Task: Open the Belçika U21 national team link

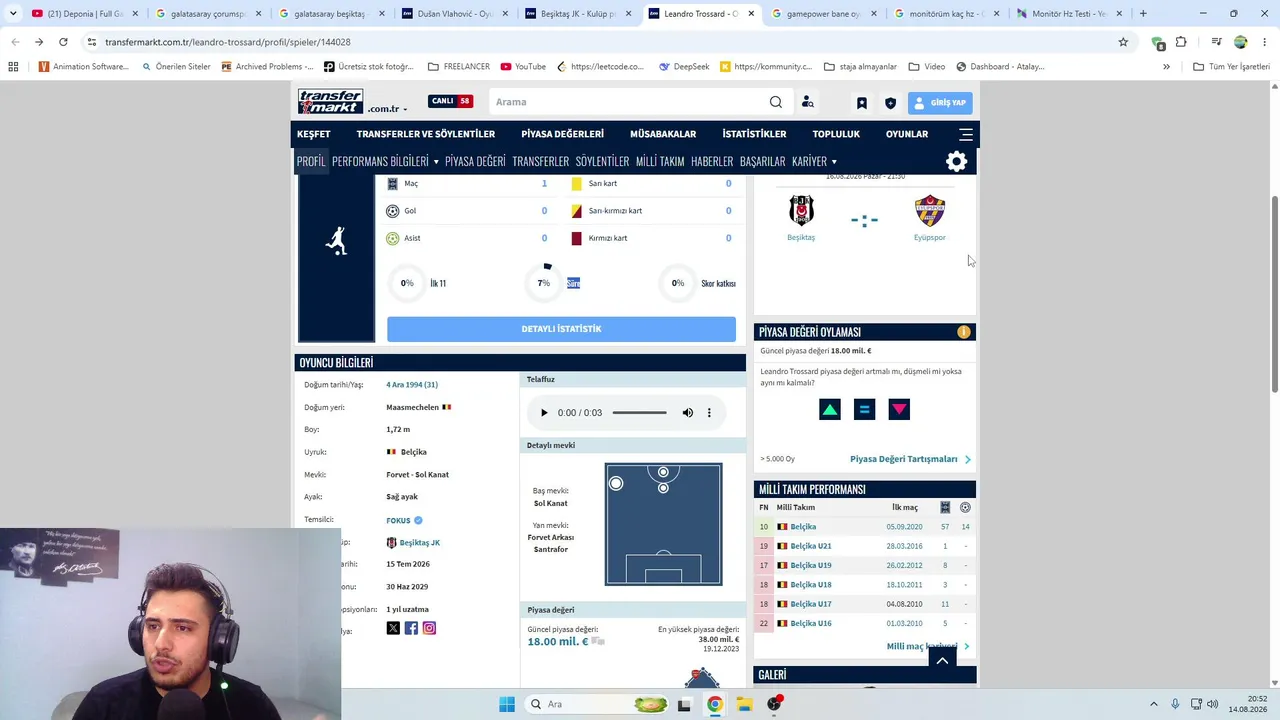Action: coord(811,546)
